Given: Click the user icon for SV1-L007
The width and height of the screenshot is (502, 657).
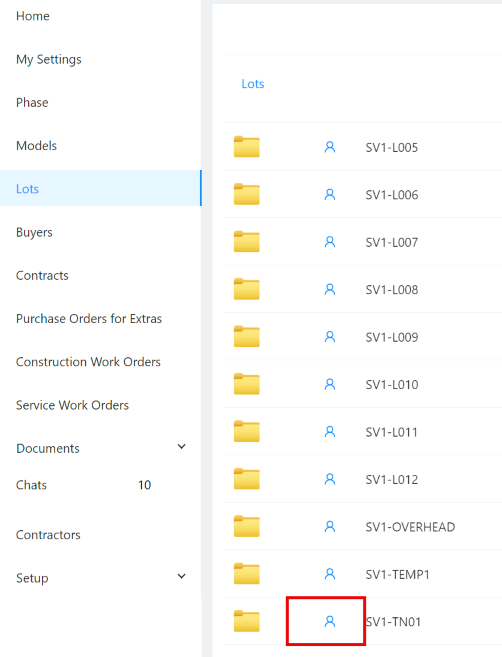Looking at the screenshot, I should pos(330,242).
